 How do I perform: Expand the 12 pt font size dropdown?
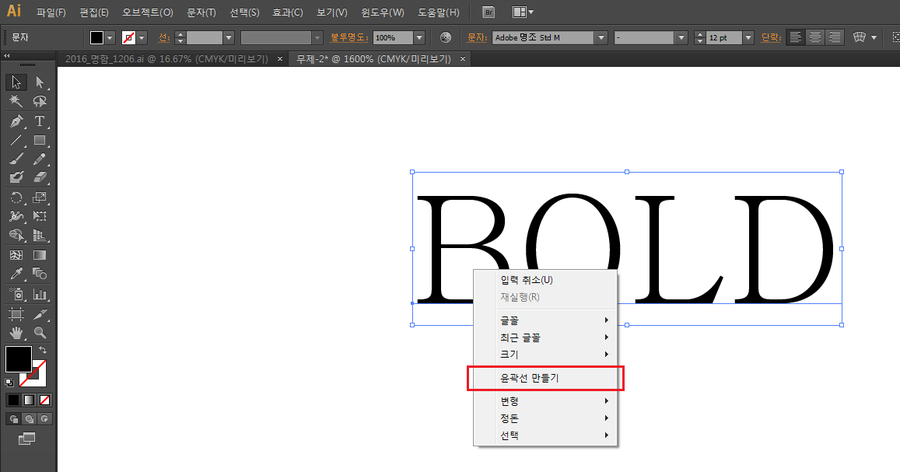click(748, 37)
